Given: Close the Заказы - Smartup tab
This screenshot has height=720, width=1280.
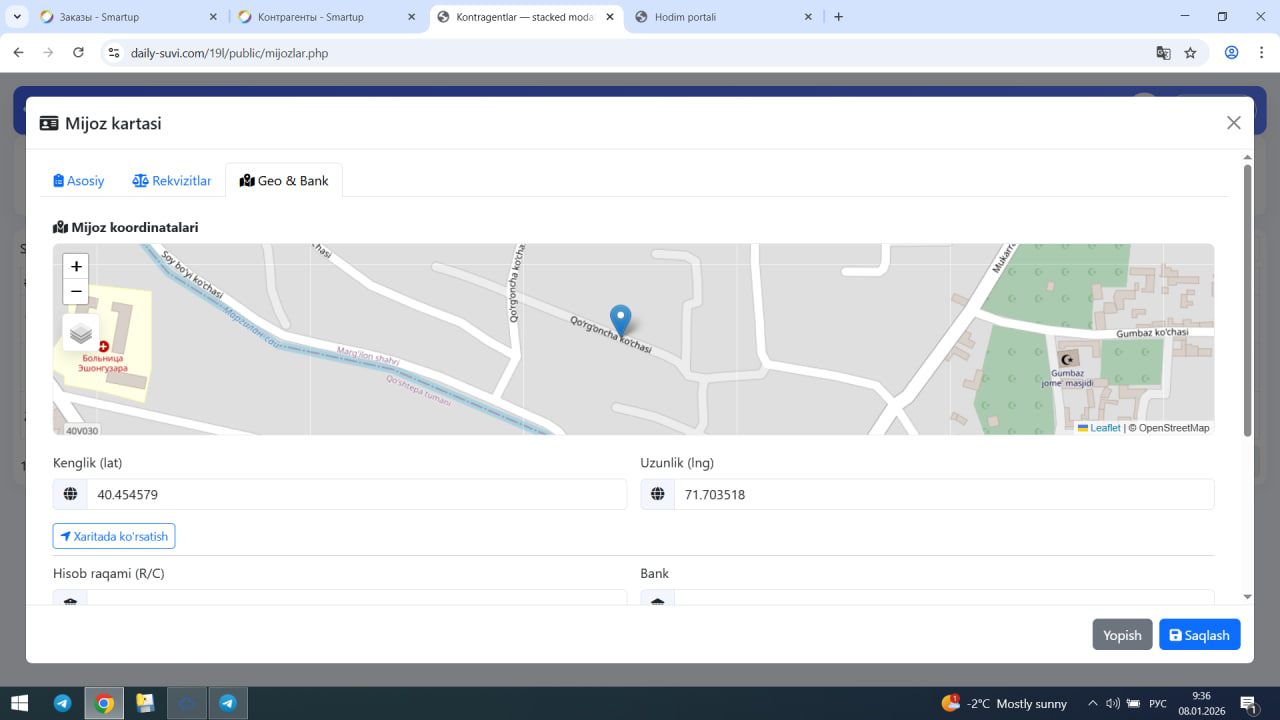Looking at the screenshot, I should pos(214,17).
